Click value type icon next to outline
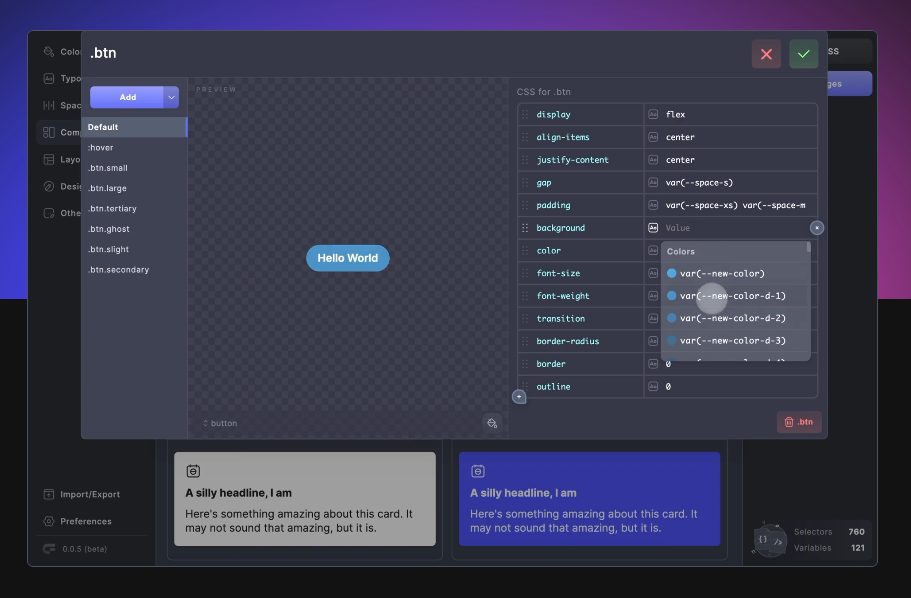This screenshot has width=911, height=598. pos(653,387)
